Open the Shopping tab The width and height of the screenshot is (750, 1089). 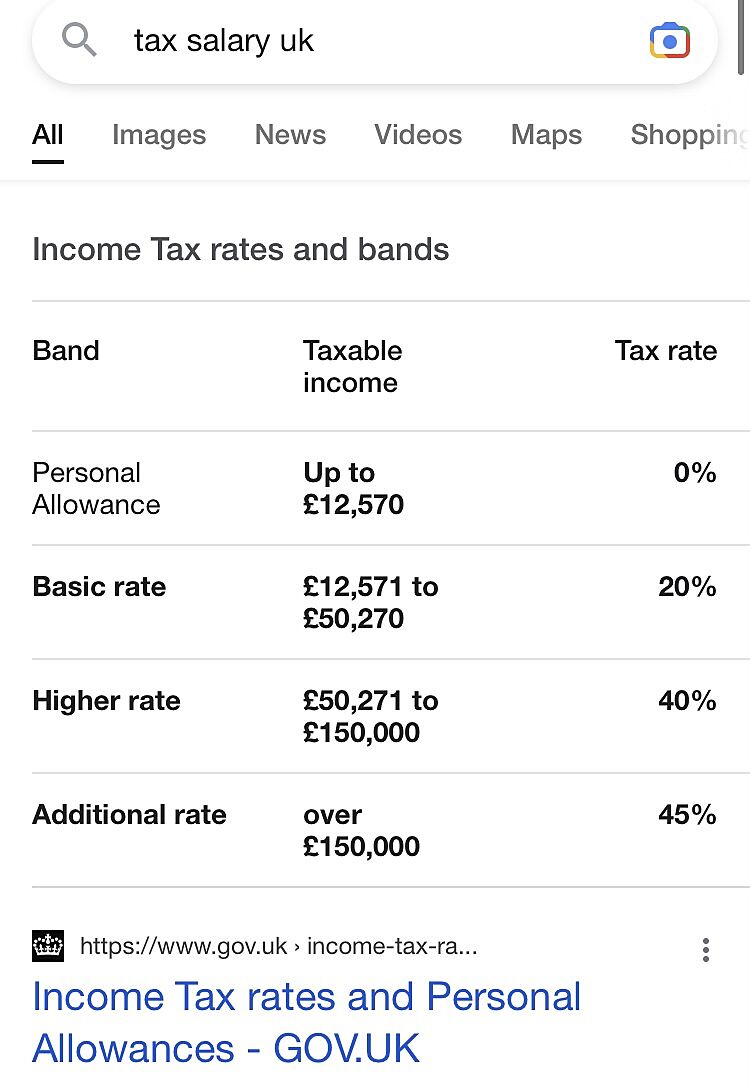click(688, 135)
